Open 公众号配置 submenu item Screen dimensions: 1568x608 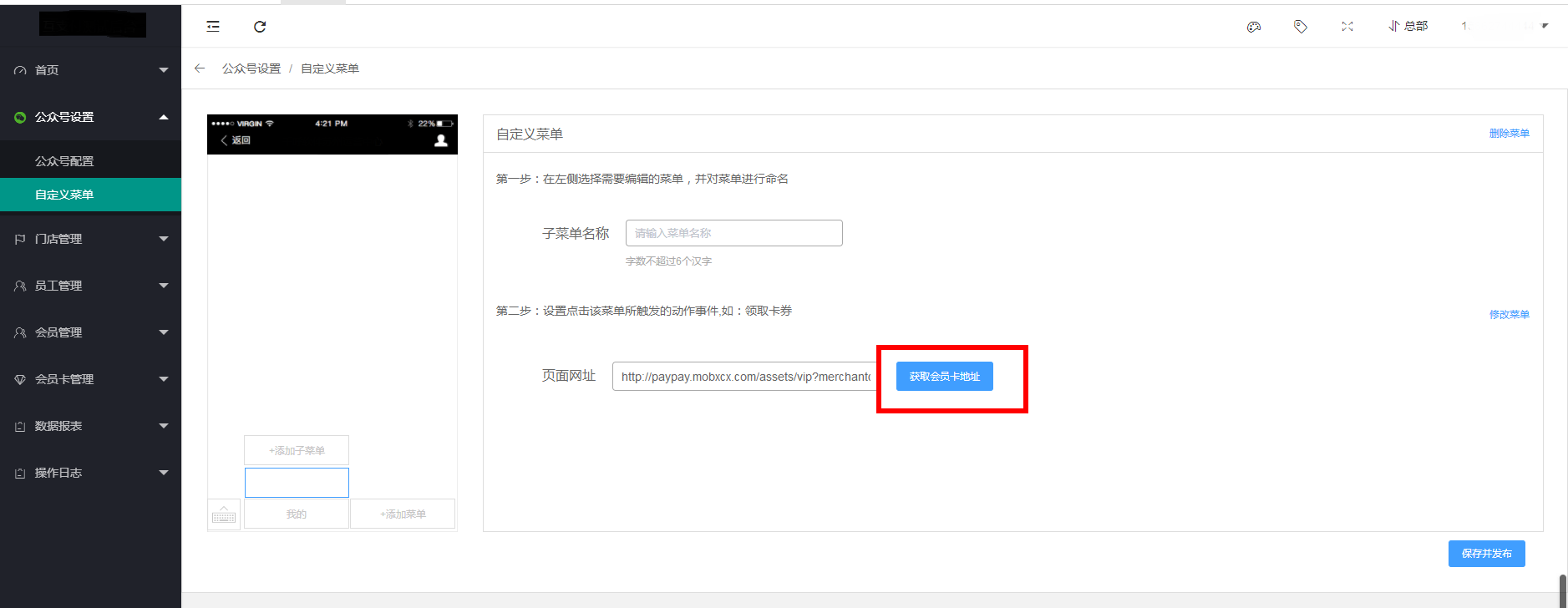point(90,161)
